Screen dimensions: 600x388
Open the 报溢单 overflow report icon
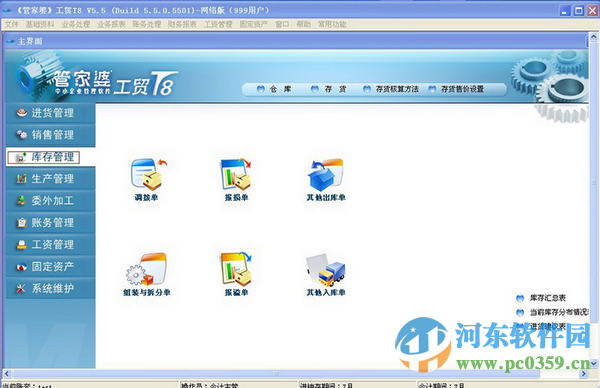point(236,269)
